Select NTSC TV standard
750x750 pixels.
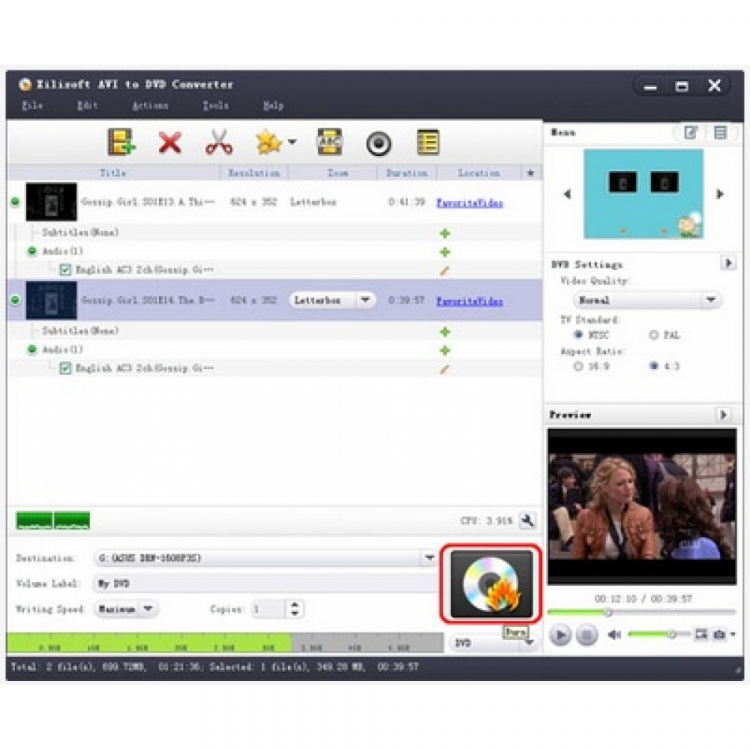pyautogui.click(x=578, y=334)
